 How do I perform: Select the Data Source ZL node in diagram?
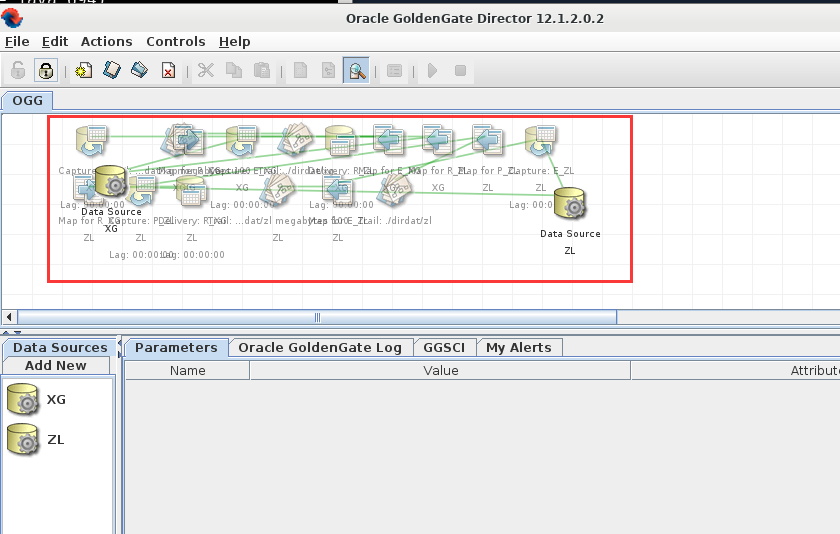(570, 204)
